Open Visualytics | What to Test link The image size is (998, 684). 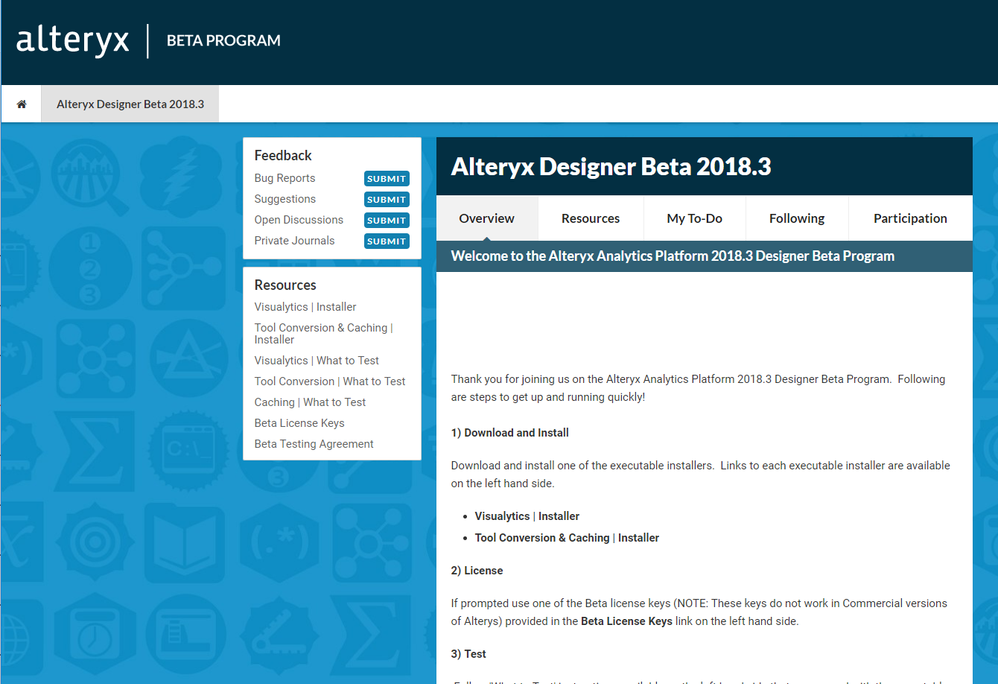[316, 360]
